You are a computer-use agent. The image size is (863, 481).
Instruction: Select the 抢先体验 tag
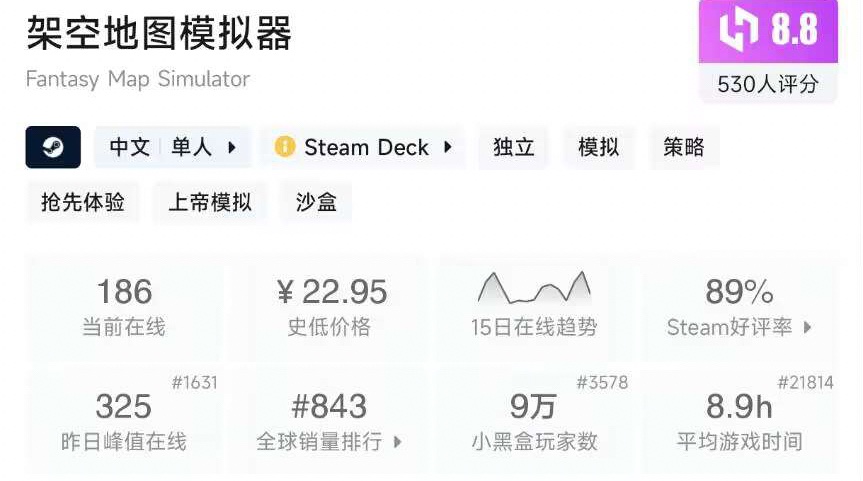[x=83, y=202]
